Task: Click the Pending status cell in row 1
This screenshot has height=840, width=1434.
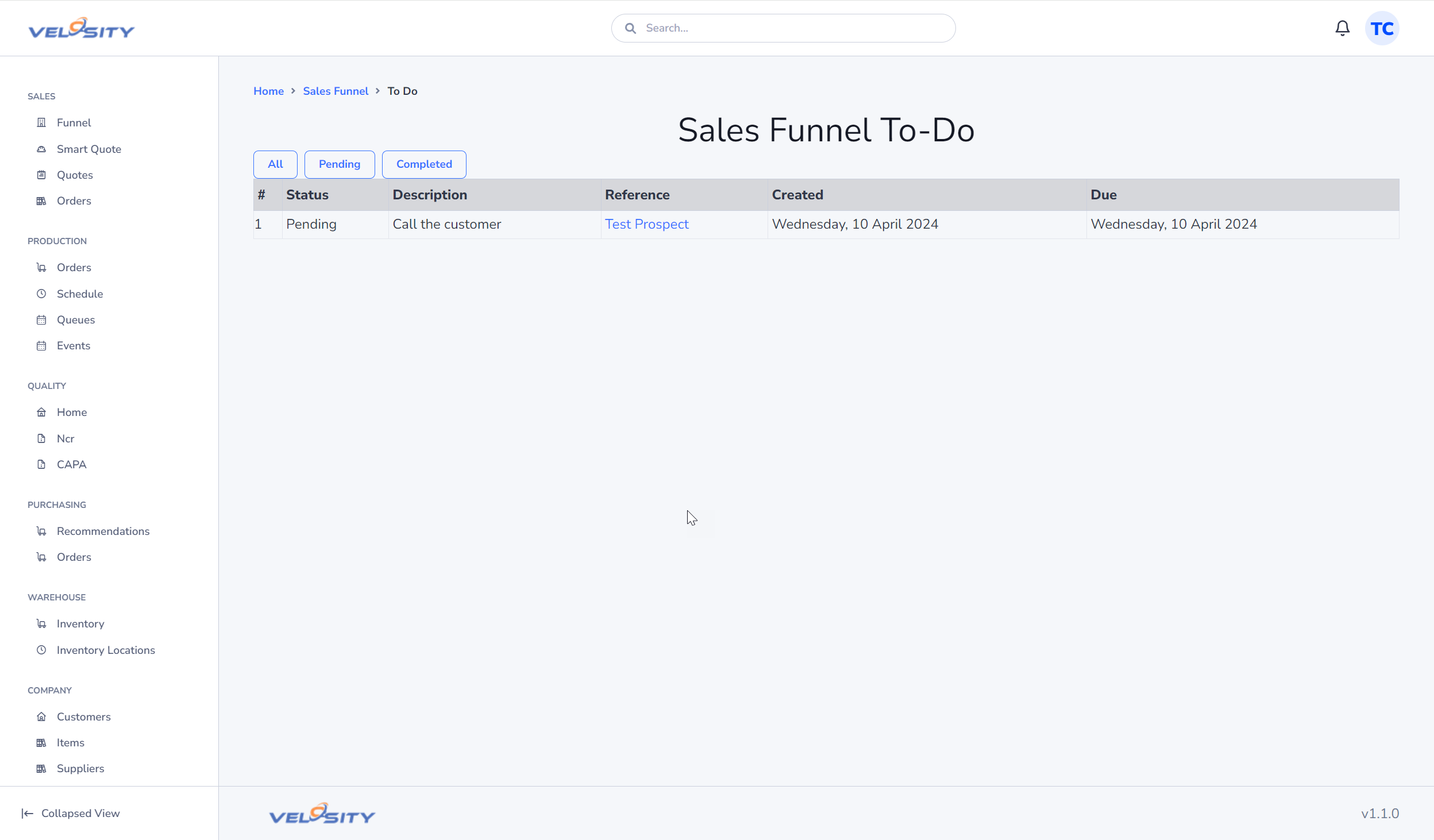Action: tap(335, 224)
